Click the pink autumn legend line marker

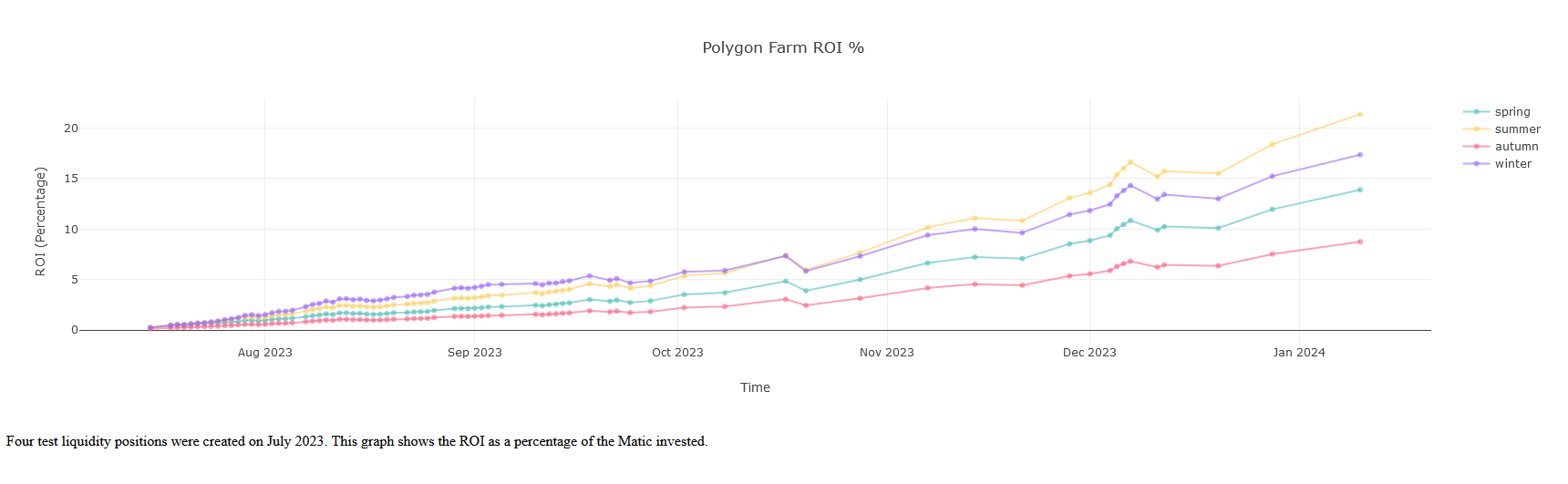pos(1476,147)
